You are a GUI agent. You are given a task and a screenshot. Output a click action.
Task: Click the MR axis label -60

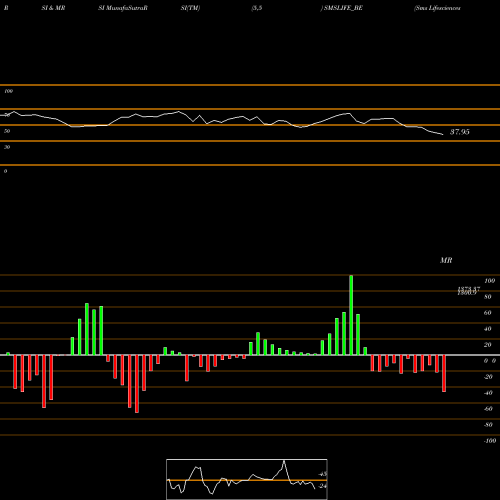coord(488,409)
